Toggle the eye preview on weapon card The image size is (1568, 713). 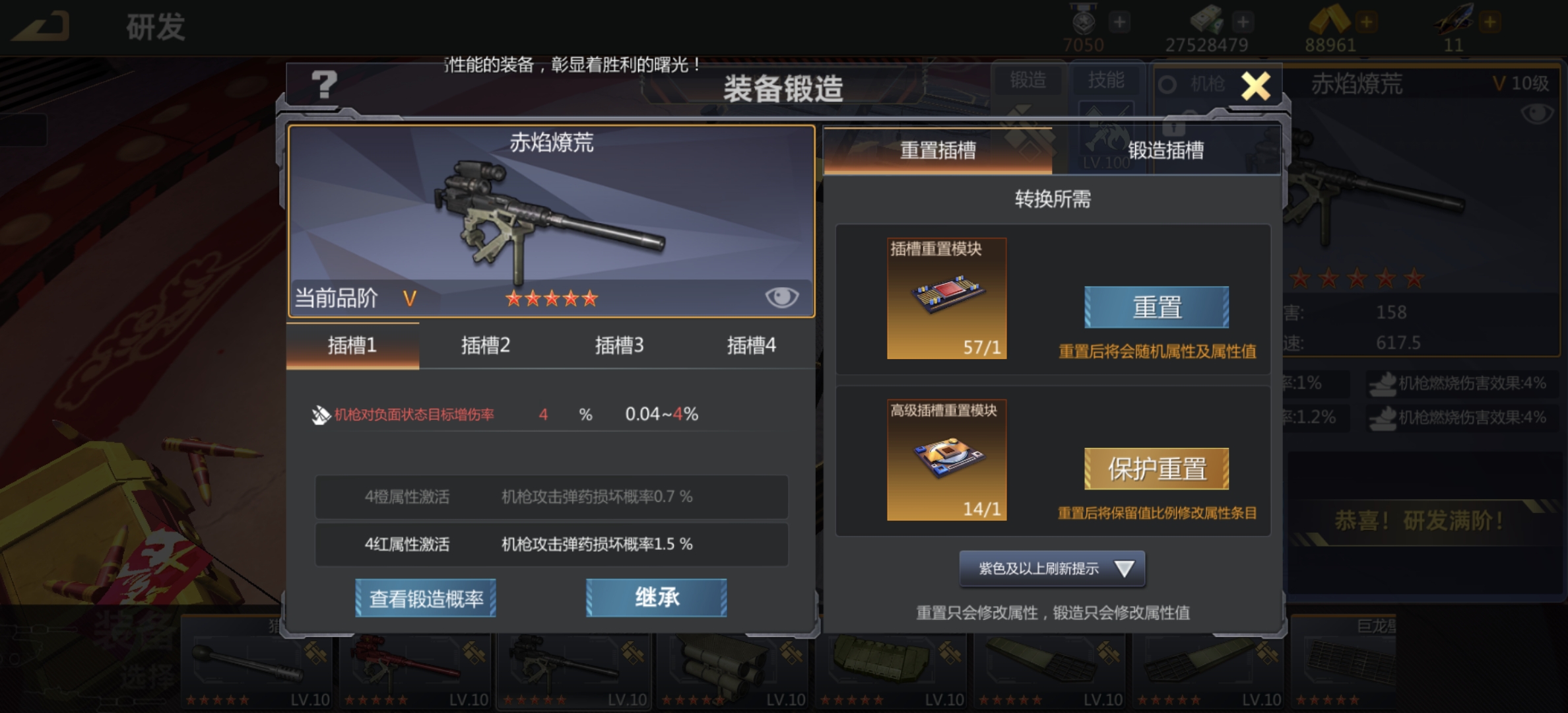pyautogui.click(x=781, y=297)
